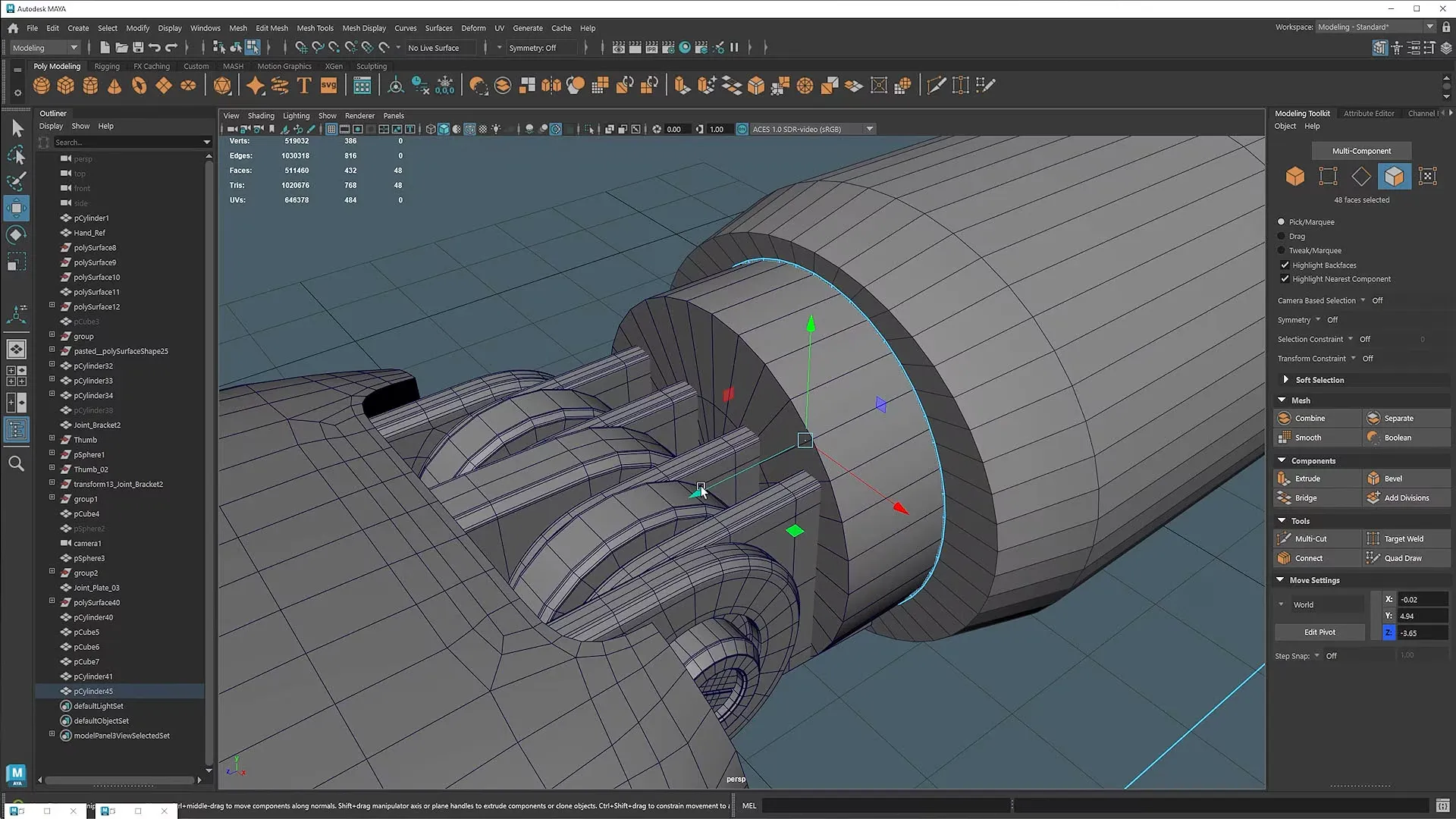This screenshot has width=1456, height=819.
Task: Enable Highlight Backfaces checkbox
Action: [1285, 265]
